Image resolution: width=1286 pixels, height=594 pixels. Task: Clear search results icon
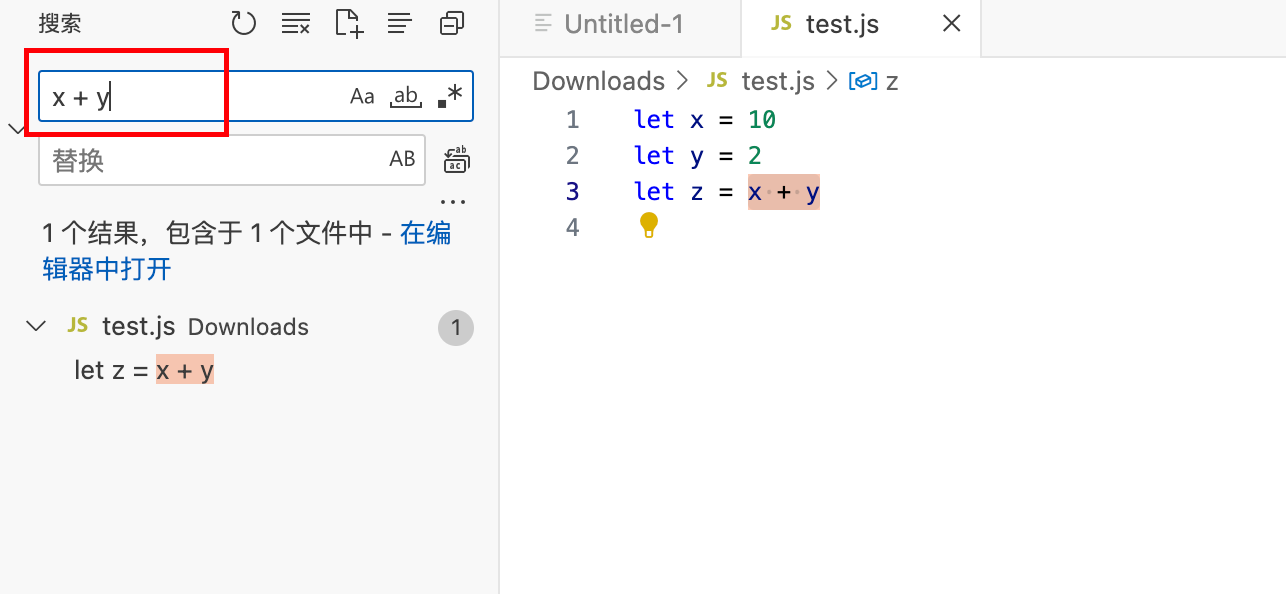pos(296,24)
